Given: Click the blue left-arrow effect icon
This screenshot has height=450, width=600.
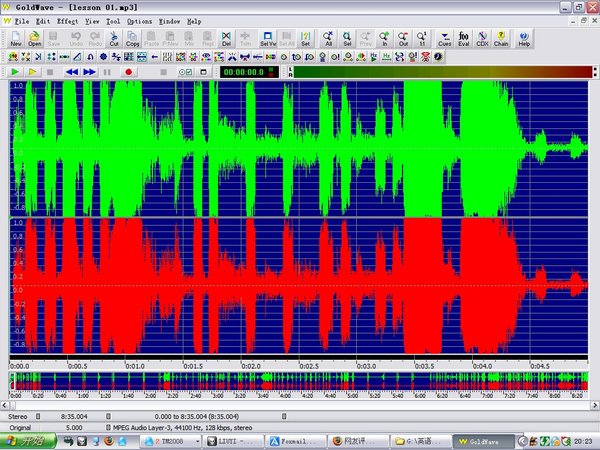Looking at the screenshot, I should 155,57.
